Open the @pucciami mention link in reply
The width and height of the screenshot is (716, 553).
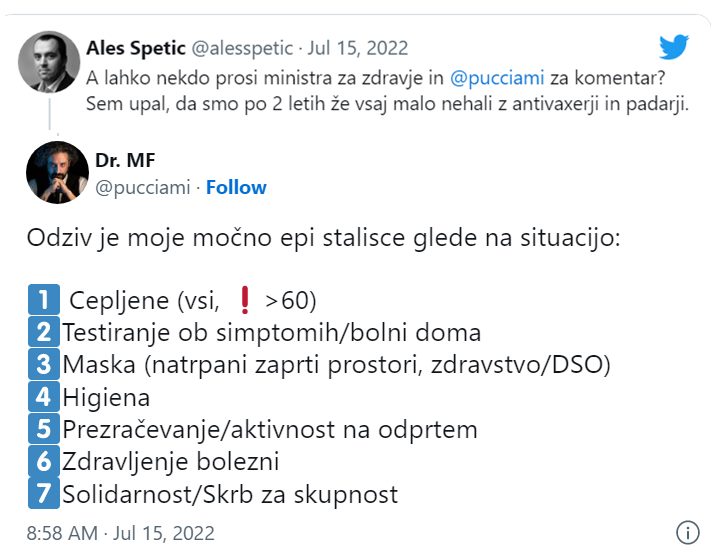click(x=497, y=78)
